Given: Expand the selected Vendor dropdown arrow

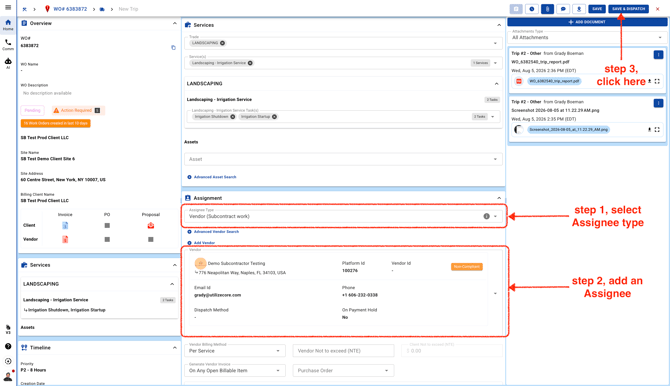Looking at the screenshot, I should click(495, 294).
